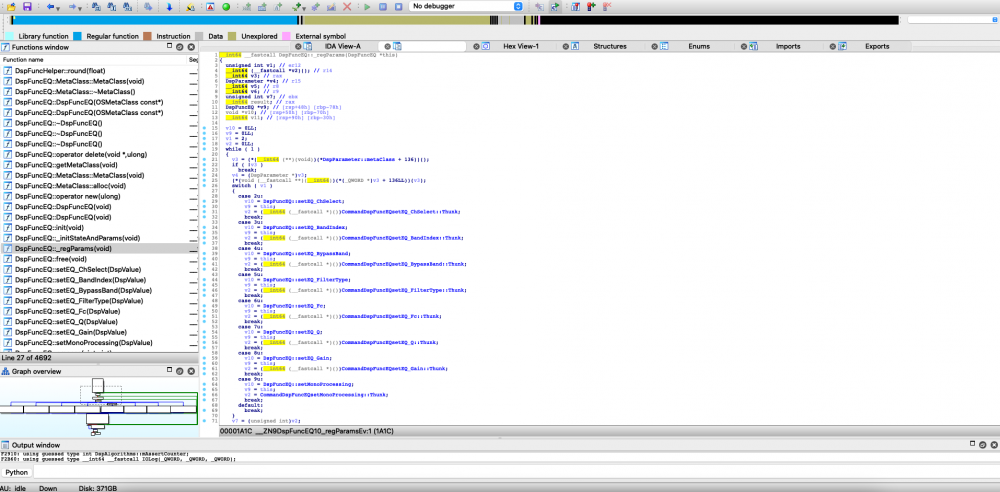Viewport: 1000px width, 492px height.
Task: Switch to the Hex View-1 tab
Action: pos(521,47)
